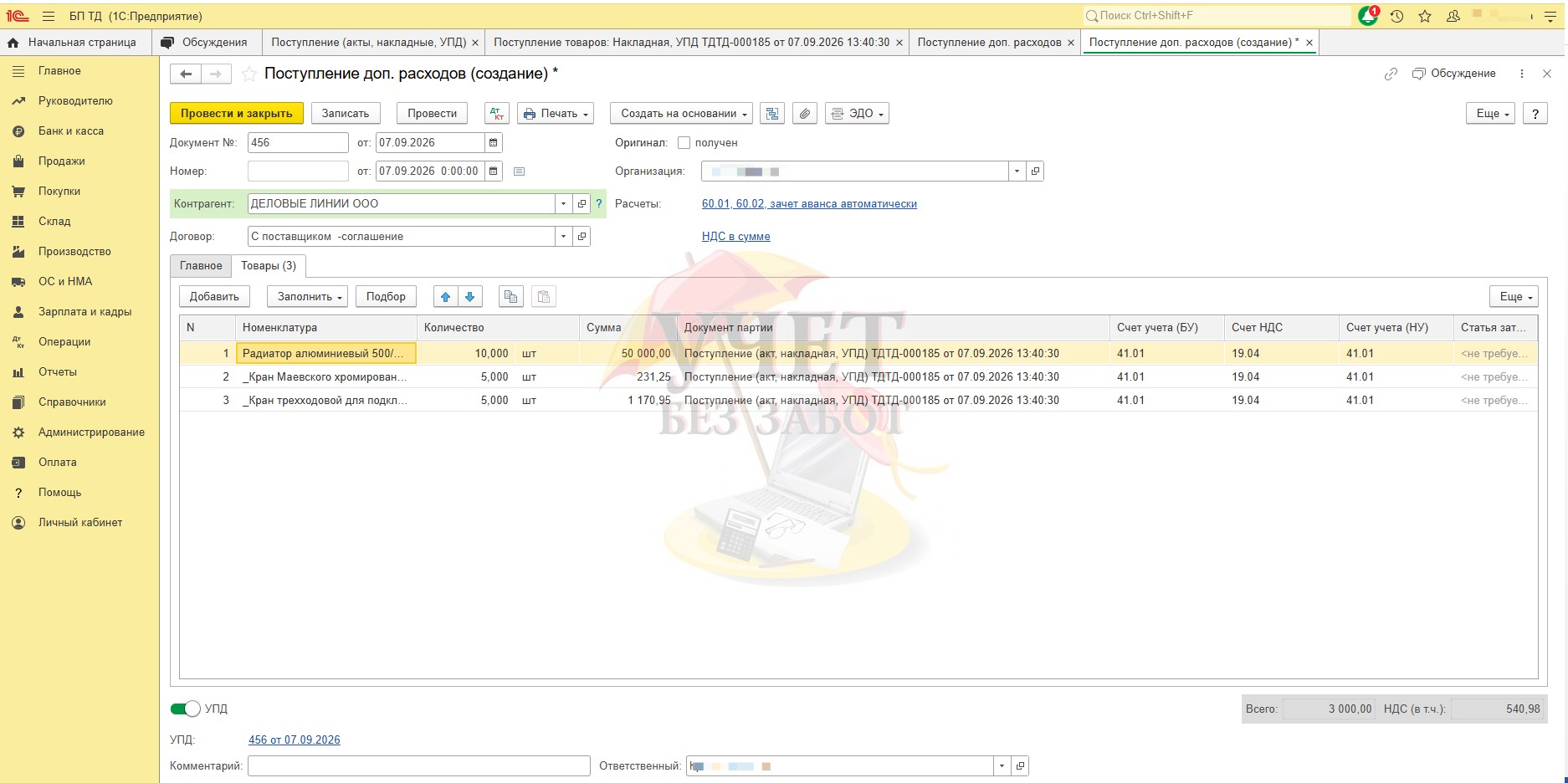The width and height of the screenshot is (1568, 783).
Task: Click into the Комментарий field
Action: [x=419, y=766]
